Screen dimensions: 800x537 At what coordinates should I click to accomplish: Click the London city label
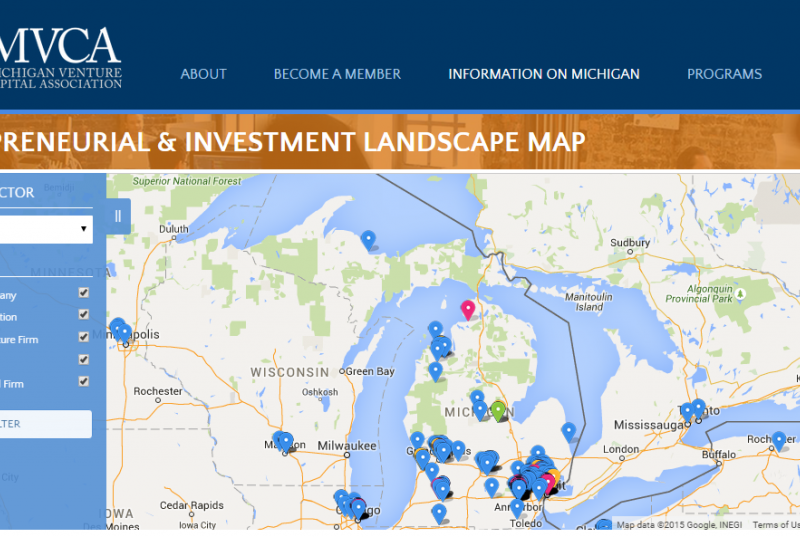point(621,449)
